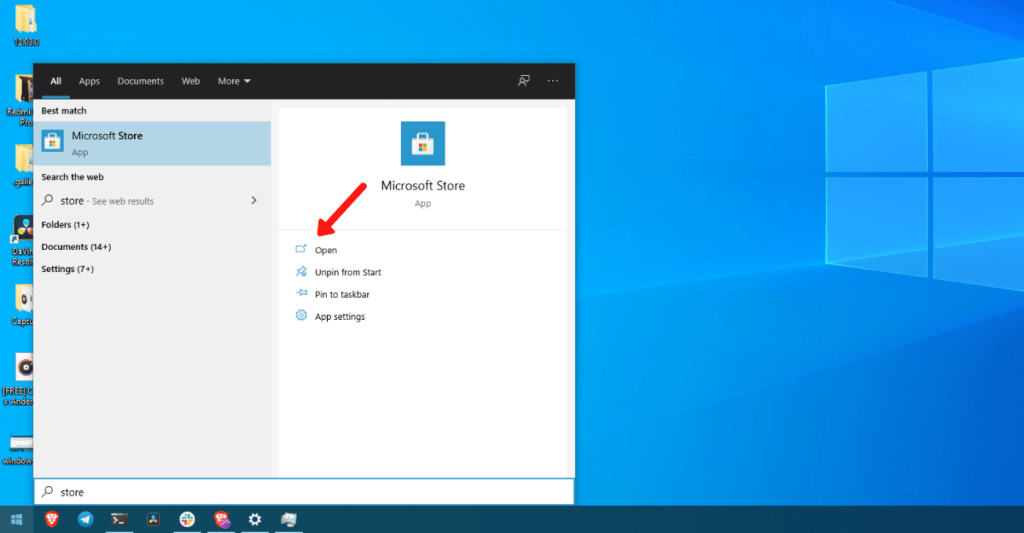Open the Brave icon with the purple badge
1024x533 pixels.
tap(222, 519)
